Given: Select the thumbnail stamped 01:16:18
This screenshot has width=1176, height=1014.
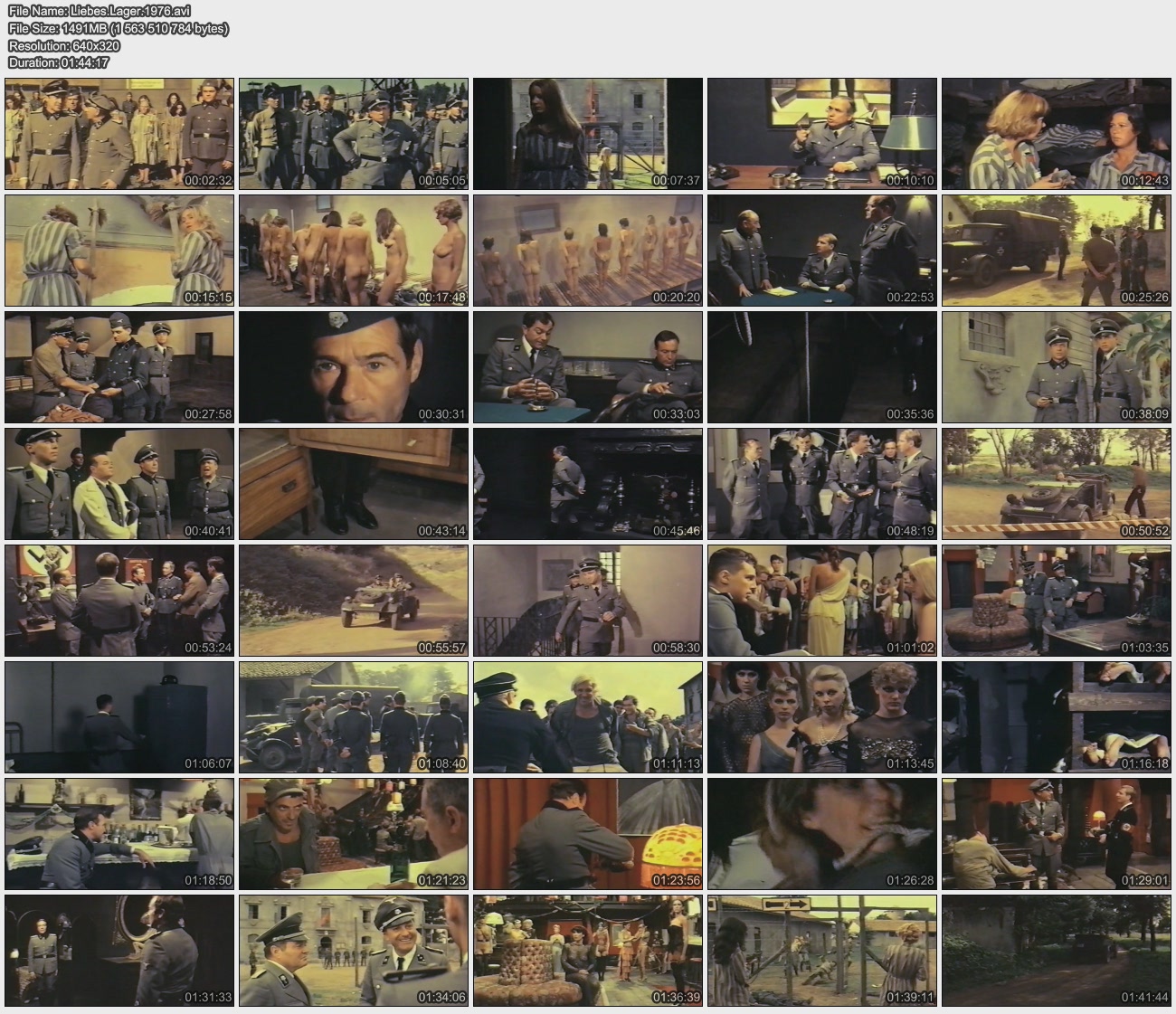Looking at the screenshot, I should pos(1057,717).
